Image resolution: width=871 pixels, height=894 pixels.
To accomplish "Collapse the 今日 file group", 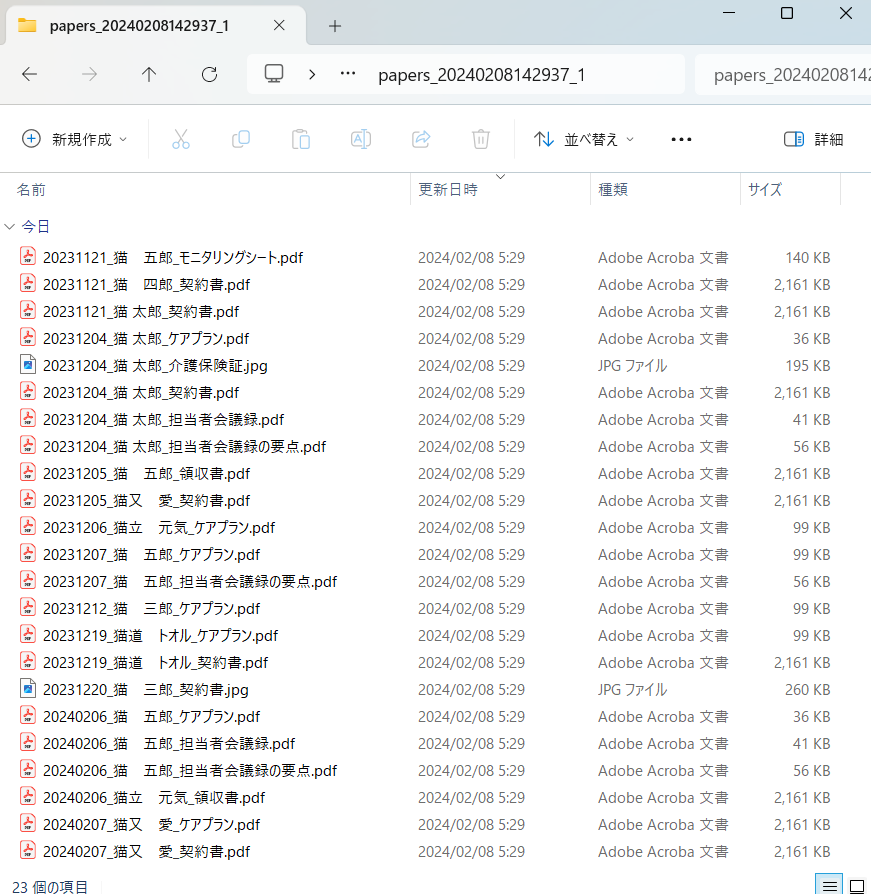I will click(x=10, y=226).
